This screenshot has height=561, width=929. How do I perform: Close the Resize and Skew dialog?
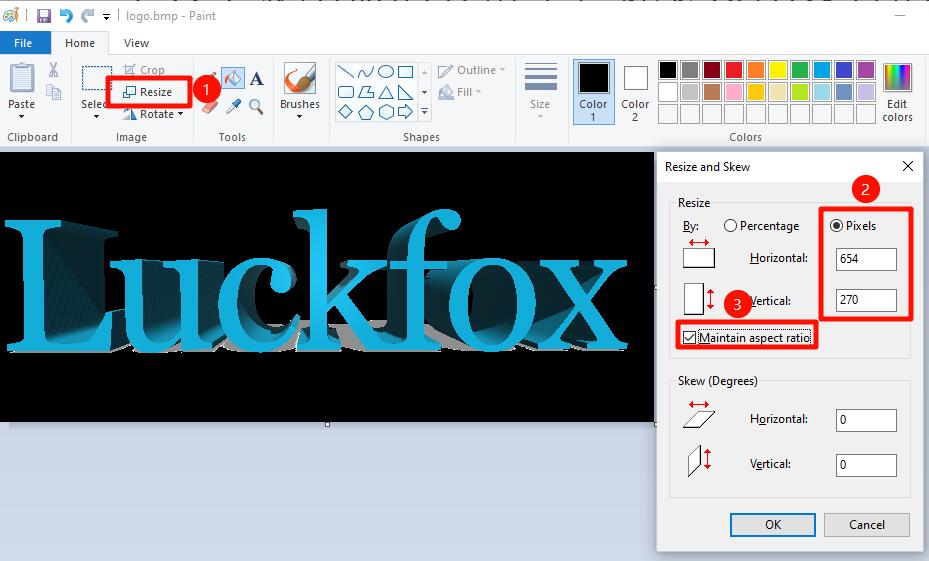pos(908,166)
